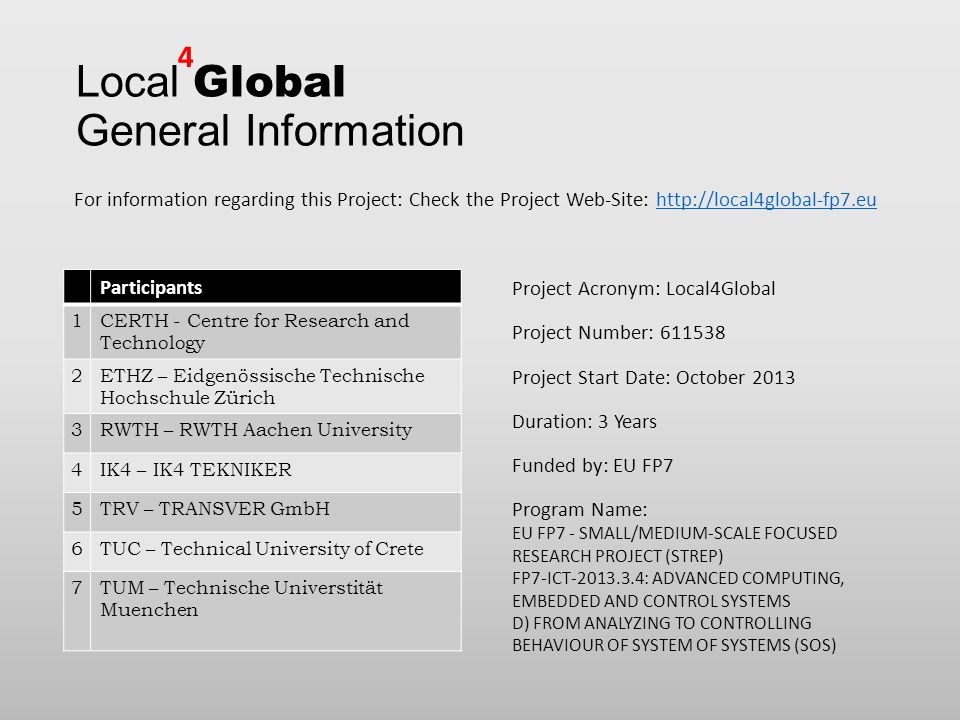This screenshot has width=960, height=720.
Task: Select the 'Participants' table header
Action: [x=276, y=287]
